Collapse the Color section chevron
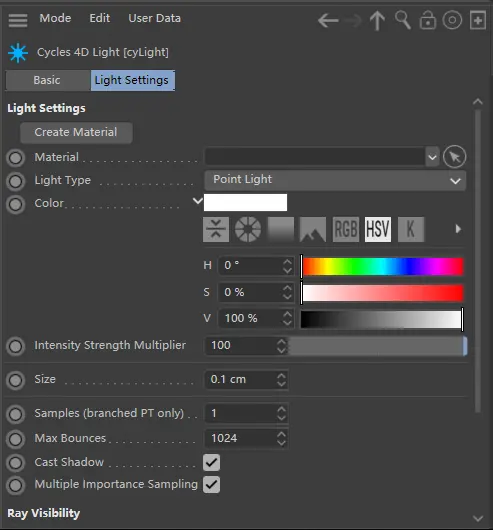 pyautogui.click(x=197, y=201)
